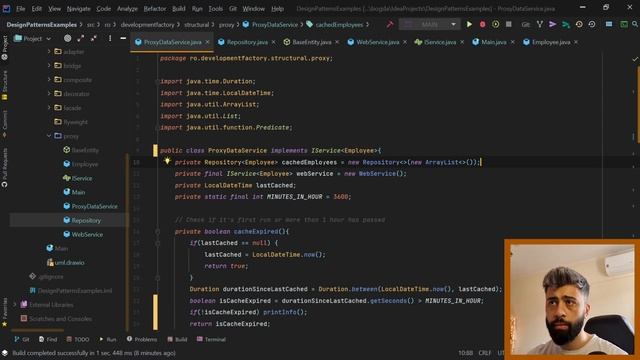
Task: Open the Refactor menu
Action: pos(155,9)
